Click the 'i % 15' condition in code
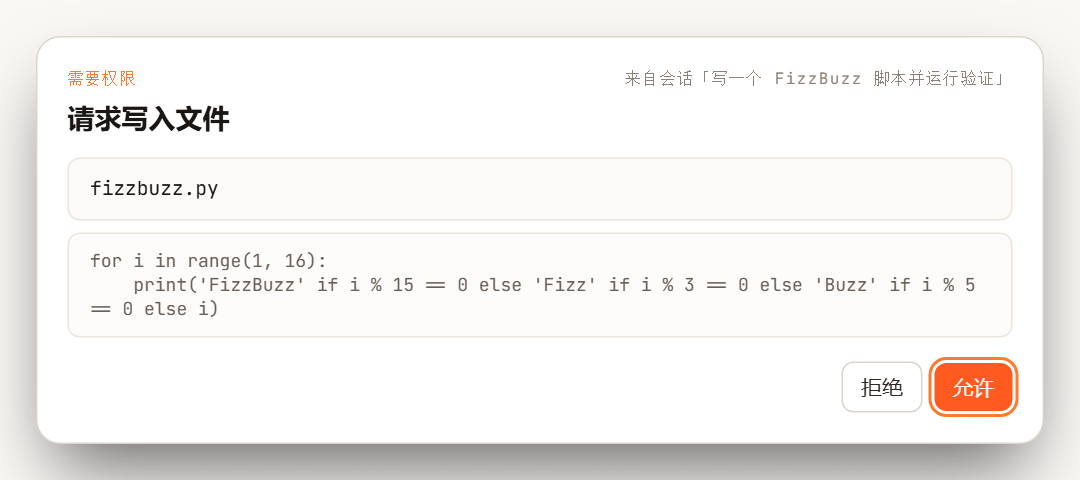 [x=382, y=285]
